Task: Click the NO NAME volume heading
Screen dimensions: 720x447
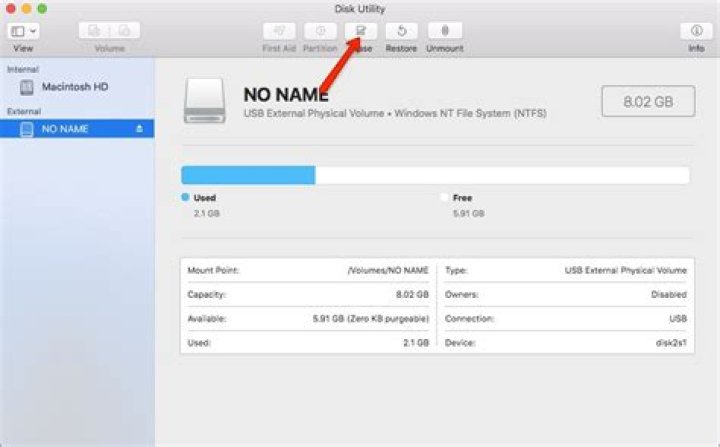Action: pyautogui.click(x=286, y=95)
